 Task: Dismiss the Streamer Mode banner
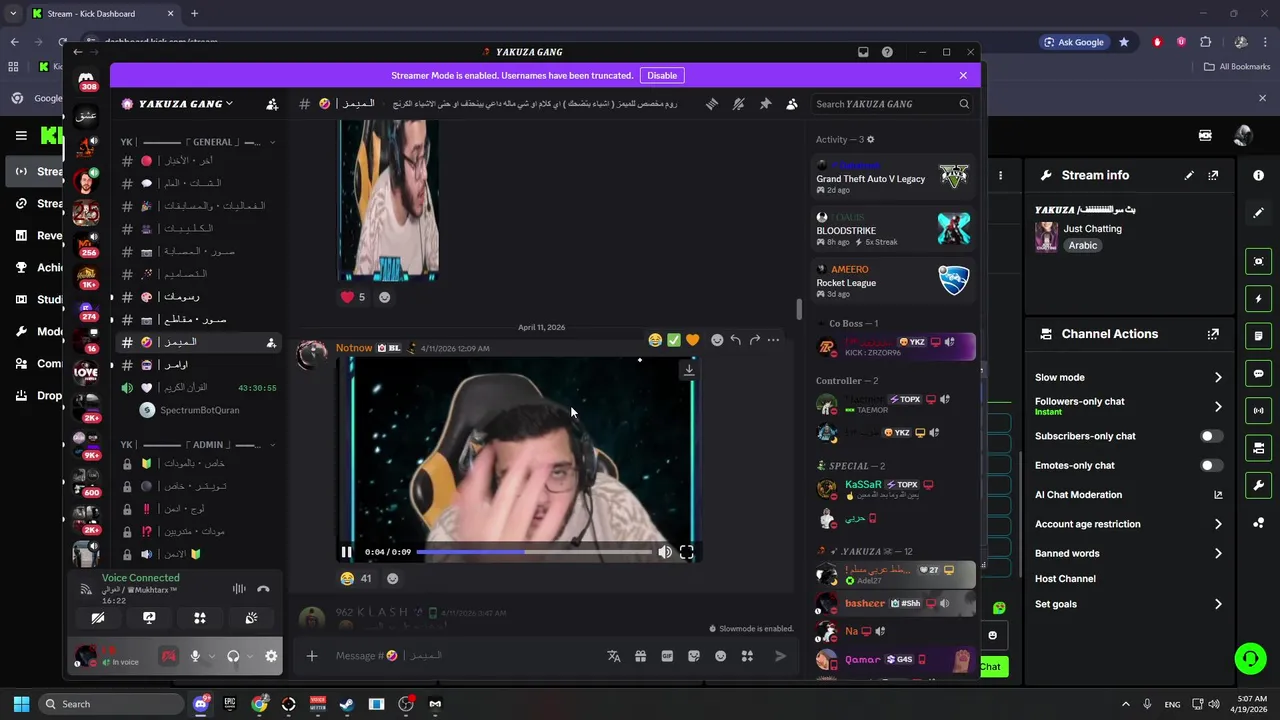[x=963, y=75]
